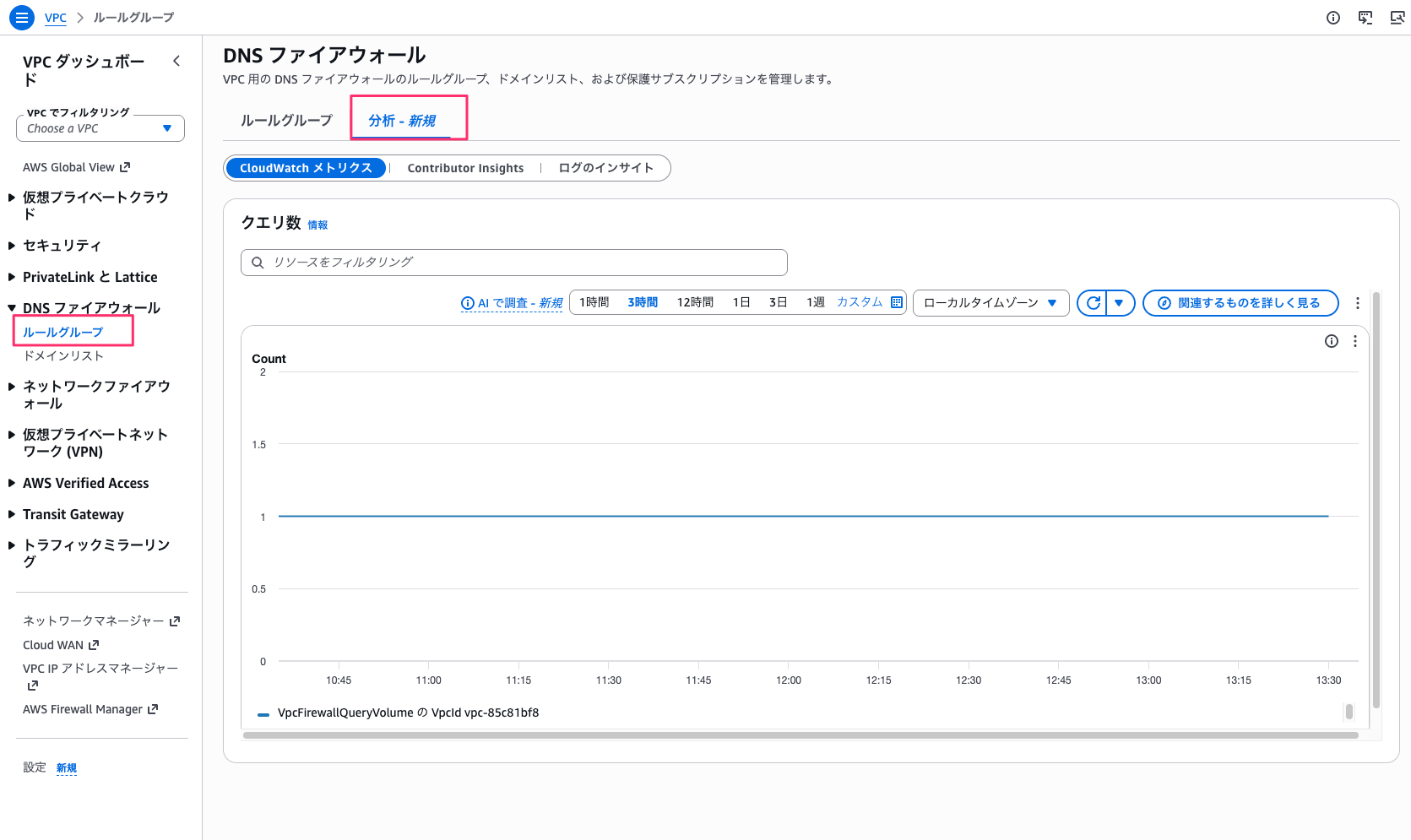Click the blue query volume line
This screenshot has width=1411, height=840.
coord(803,516)
